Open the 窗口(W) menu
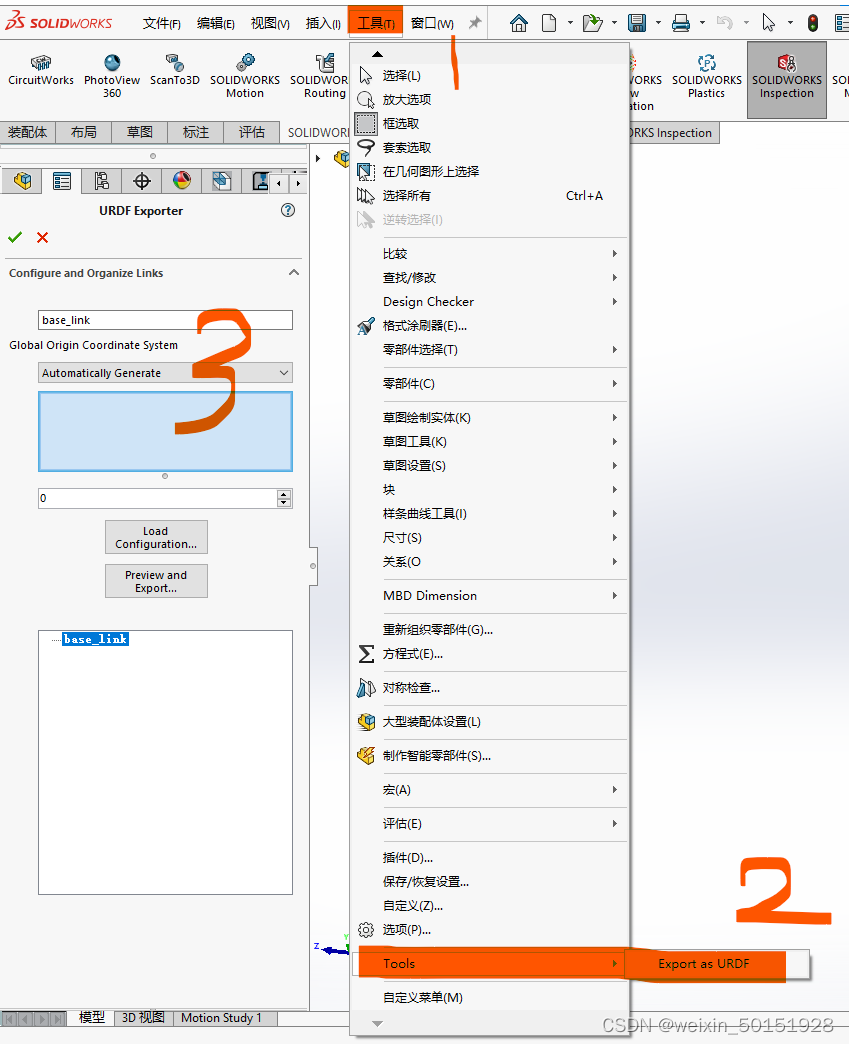 (432, 23)
